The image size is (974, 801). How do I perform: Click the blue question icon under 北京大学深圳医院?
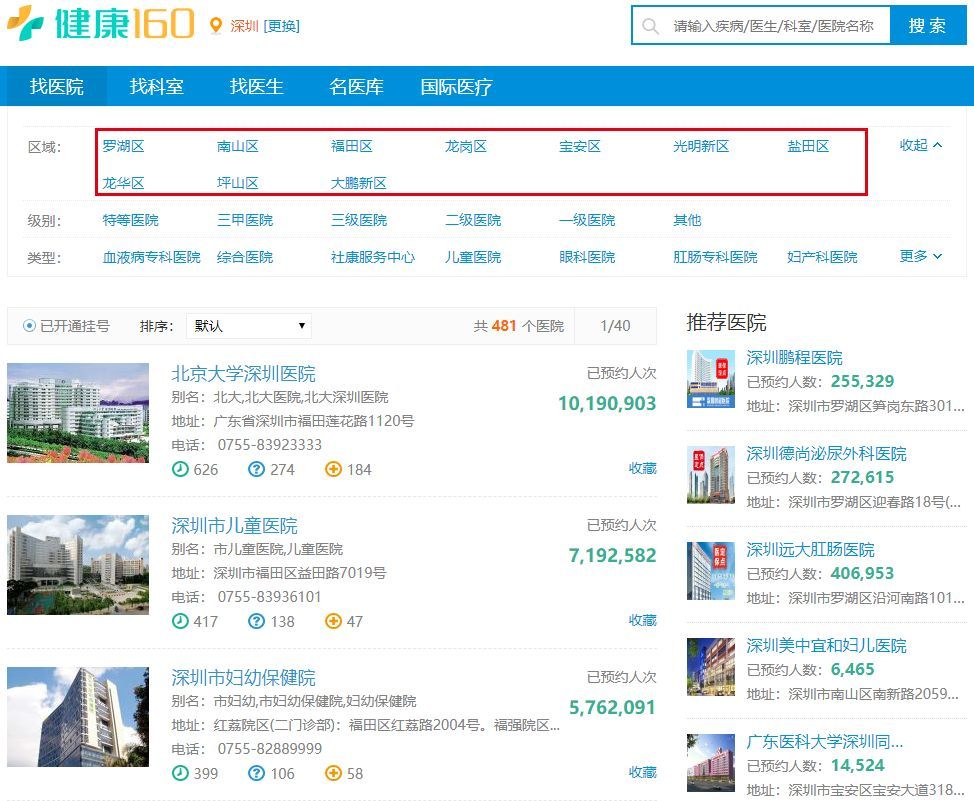pos(255,468)
